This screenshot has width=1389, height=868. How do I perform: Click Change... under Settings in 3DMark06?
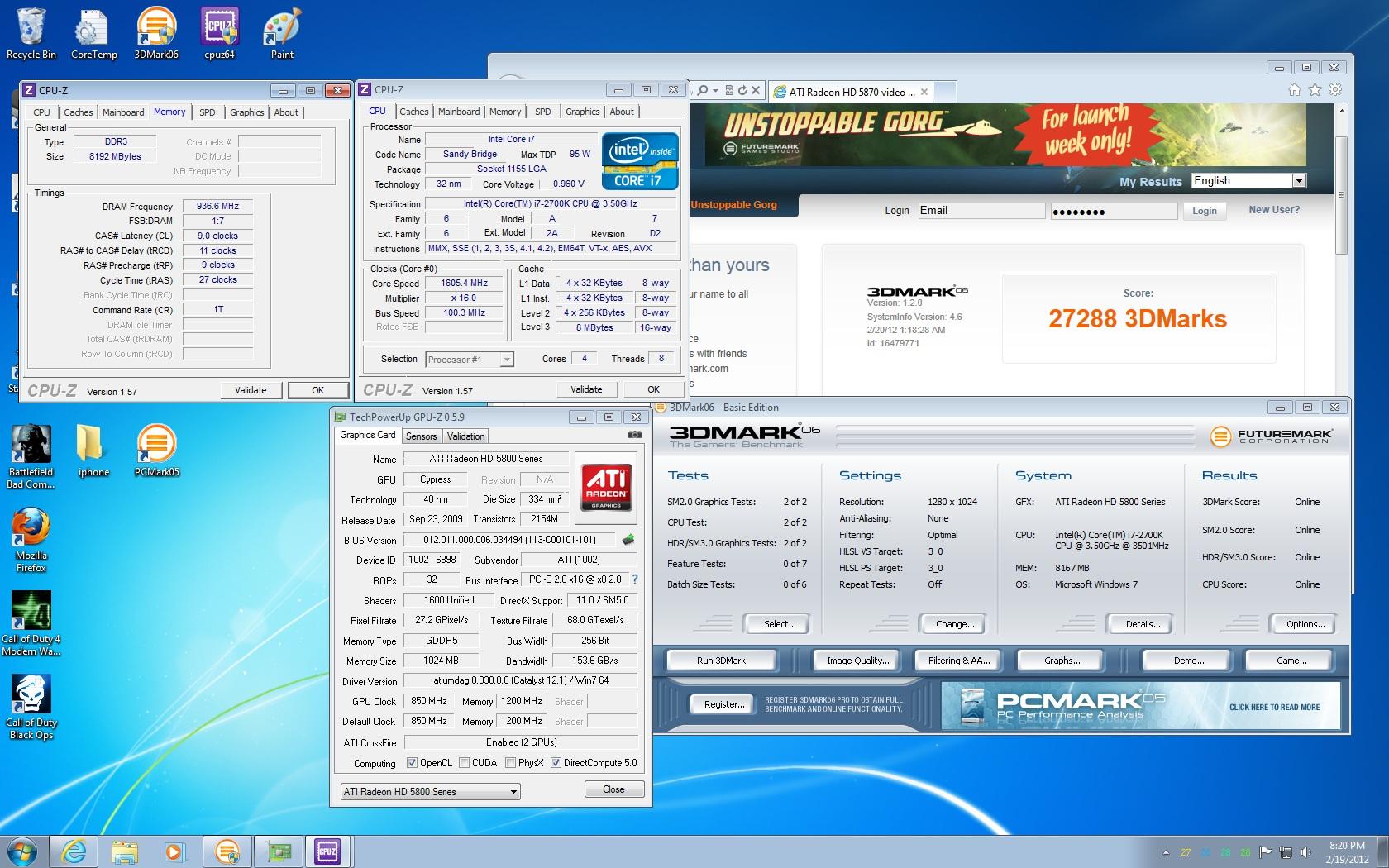(x=955, y=624)
